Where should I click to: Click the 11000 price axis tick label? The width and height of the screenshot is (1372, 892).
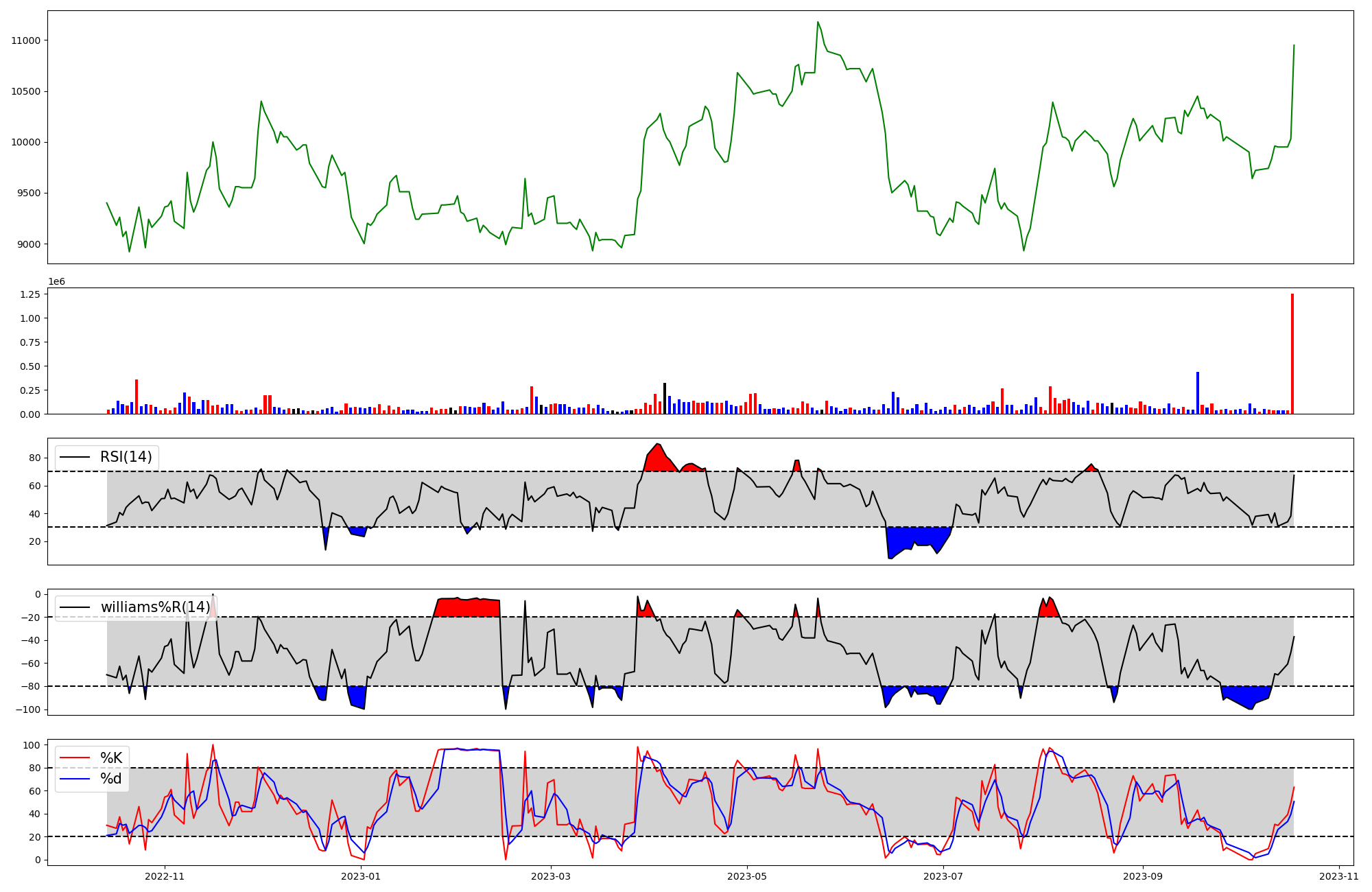coord(26,40)
